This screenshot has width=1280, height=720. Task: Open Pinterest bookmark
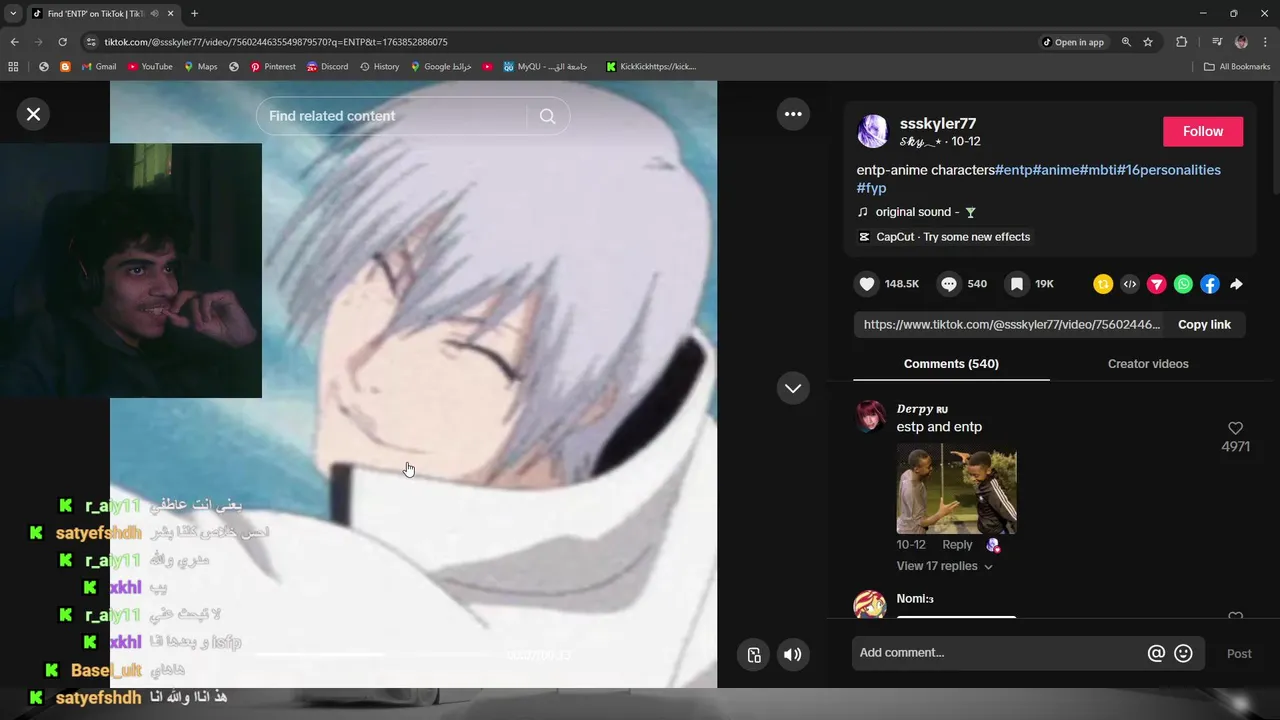(x=273, y=67)
